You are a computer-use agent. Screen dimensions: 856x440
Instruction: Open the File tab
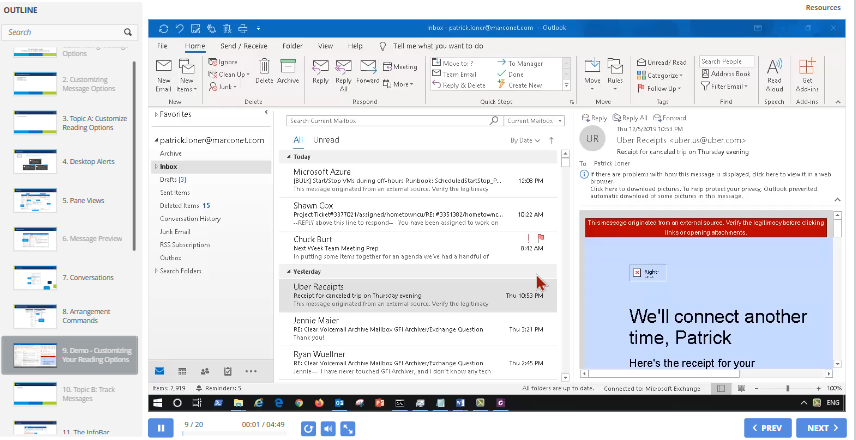pyautogui.click(x=162, y=46)
